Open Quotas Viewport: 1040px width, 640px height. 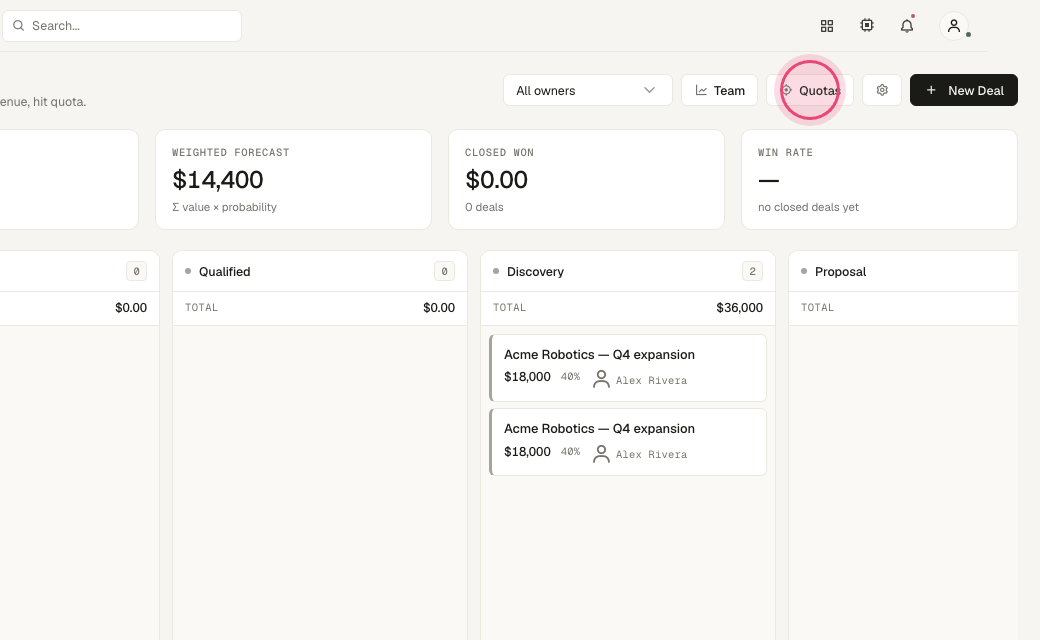(x=810, y=90)
